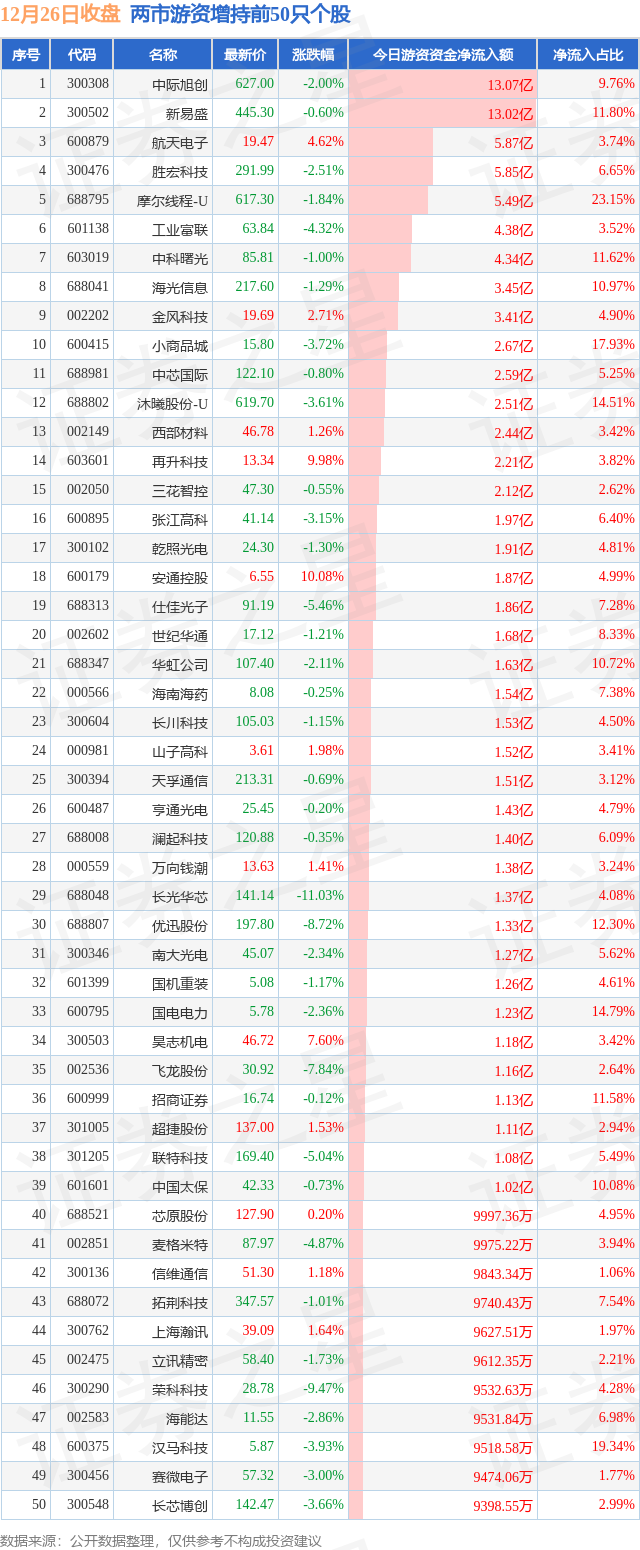This screenshot has width=640, height=1550.
Task: Select stock name 麦格米特
Action: [180, 1244]
